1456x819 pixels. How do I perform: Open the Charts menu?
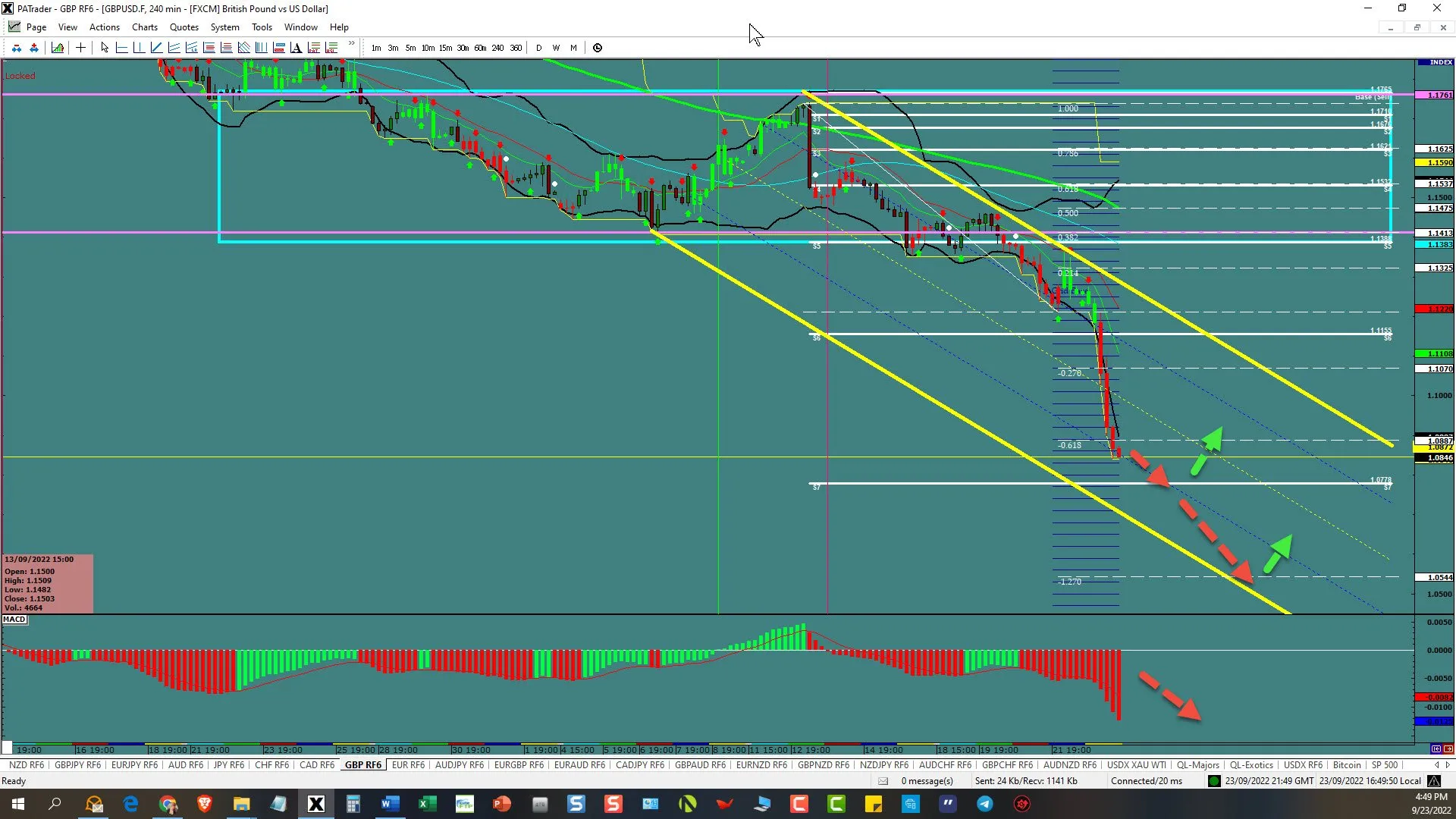pos(144,27)
